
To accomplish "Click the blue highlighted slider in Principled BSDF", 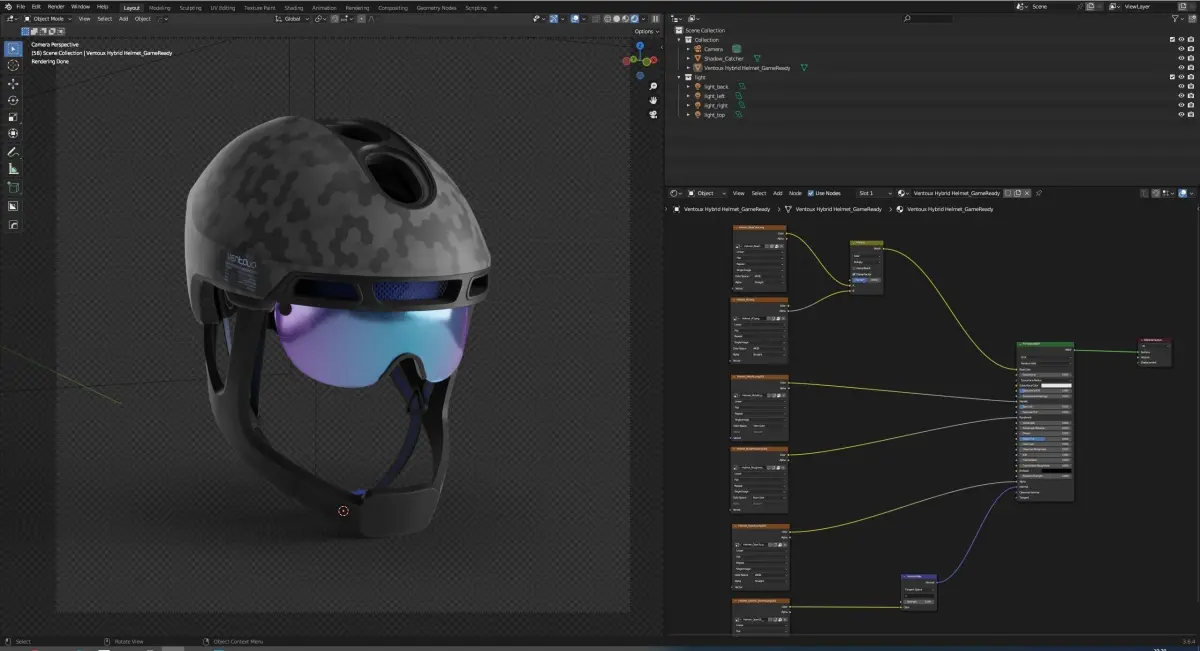I will tap(1046, 438).
